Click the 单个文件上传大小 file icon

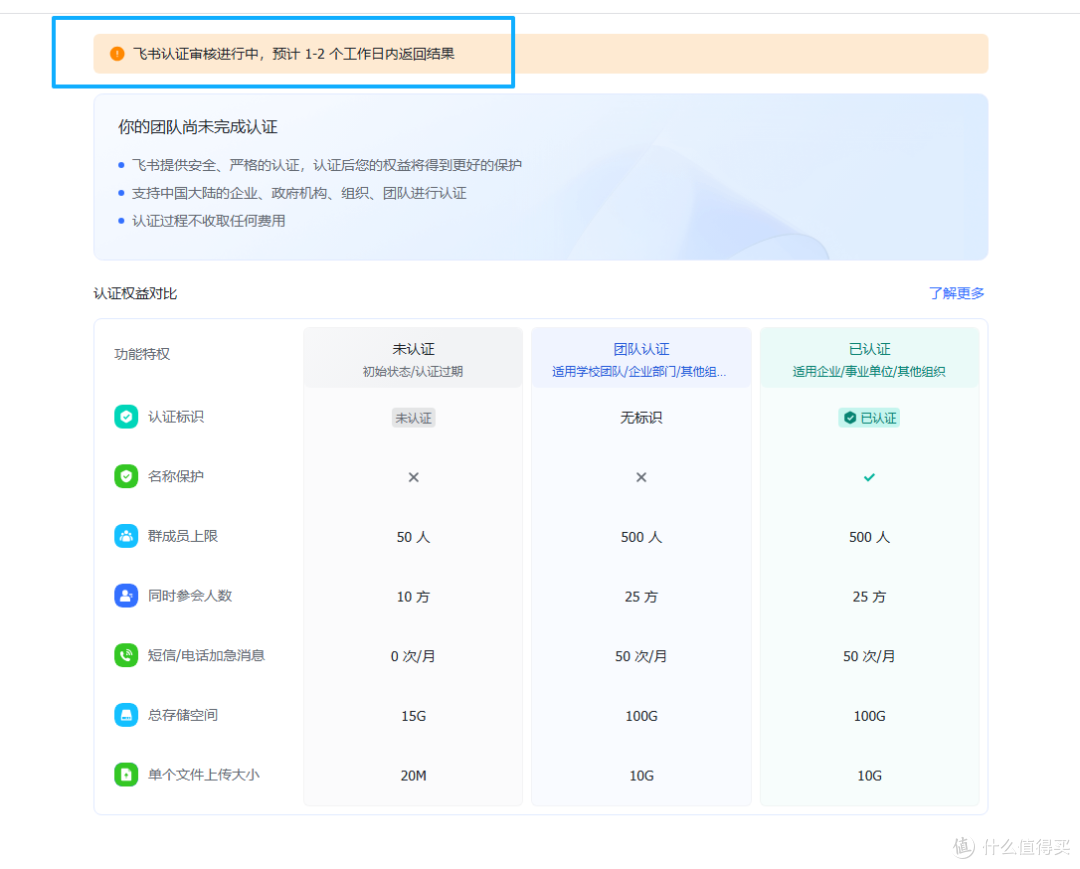pyautogui.click(x=126, y=775)
